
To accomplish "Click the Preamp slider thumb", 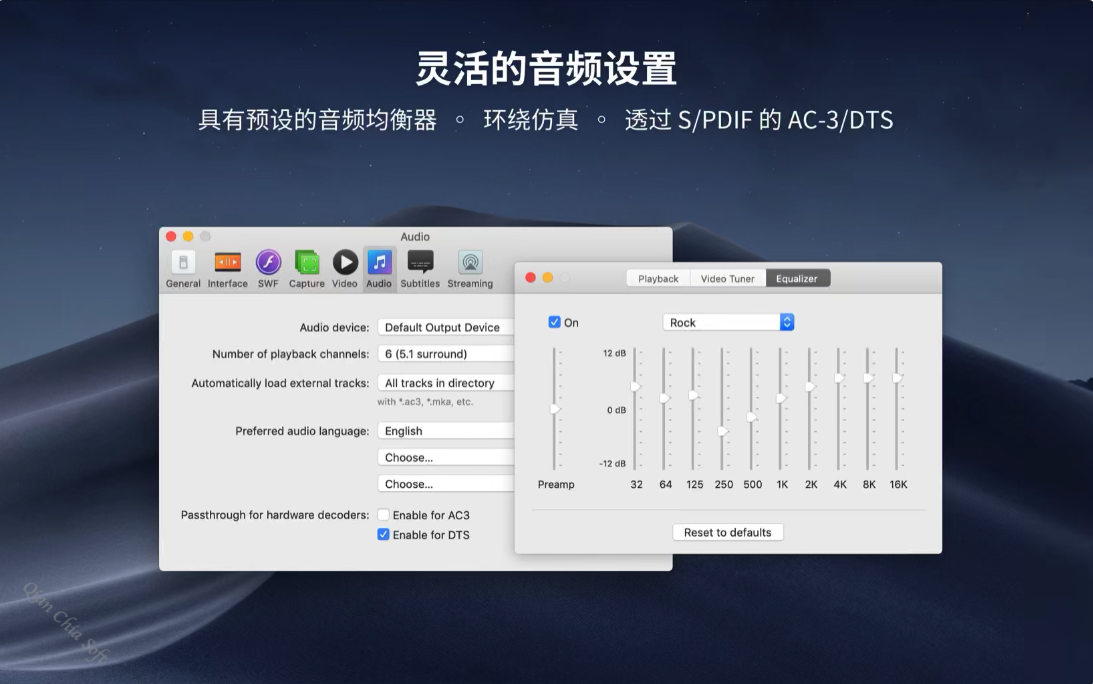I will (x=555, y=409).
